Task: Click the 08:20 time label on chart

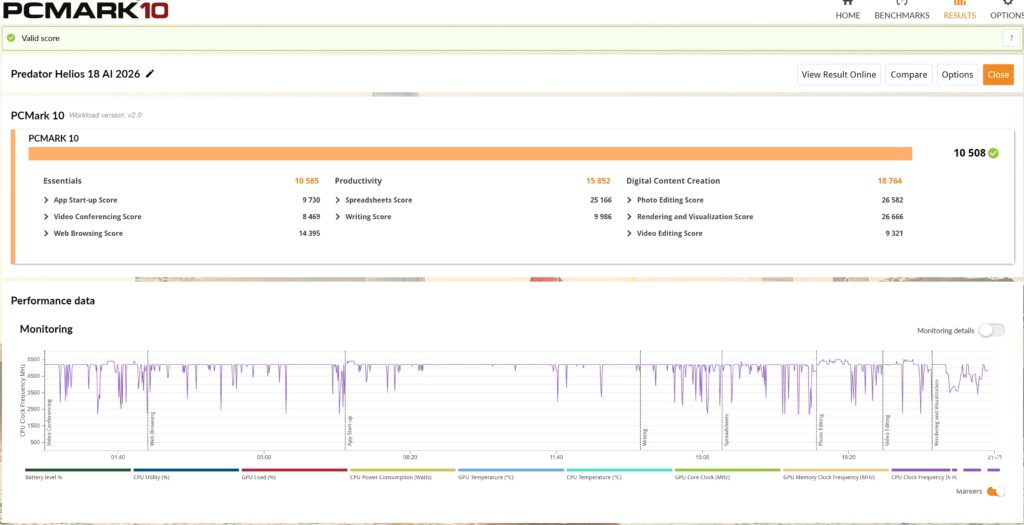Action: 410,457
